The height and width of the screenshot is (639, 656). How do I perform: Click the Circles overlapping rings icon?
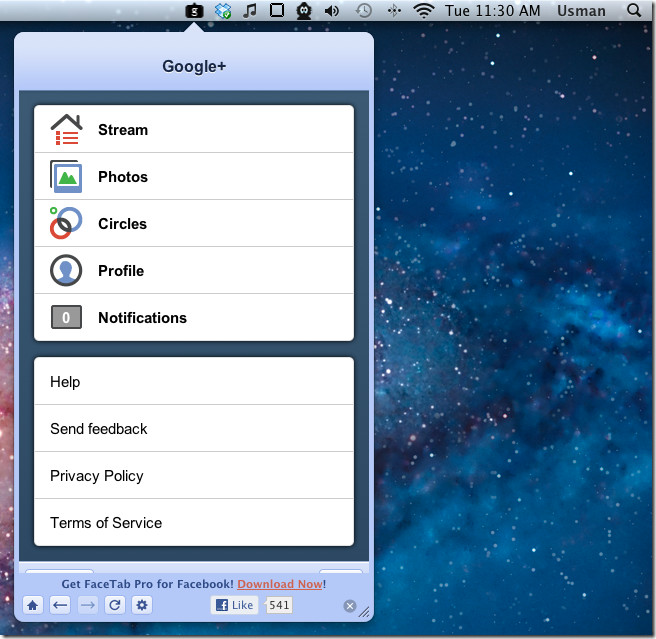pyautogui.click(x=66, y=223)
